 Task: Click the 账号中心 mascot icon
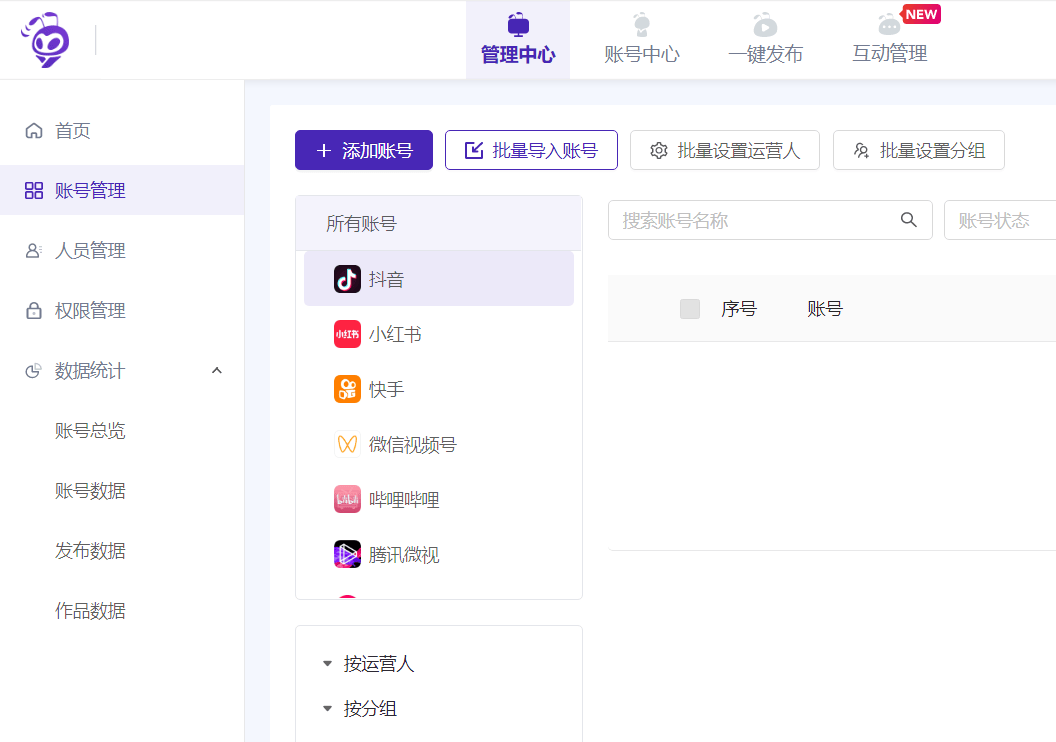[x=642, y=25]
